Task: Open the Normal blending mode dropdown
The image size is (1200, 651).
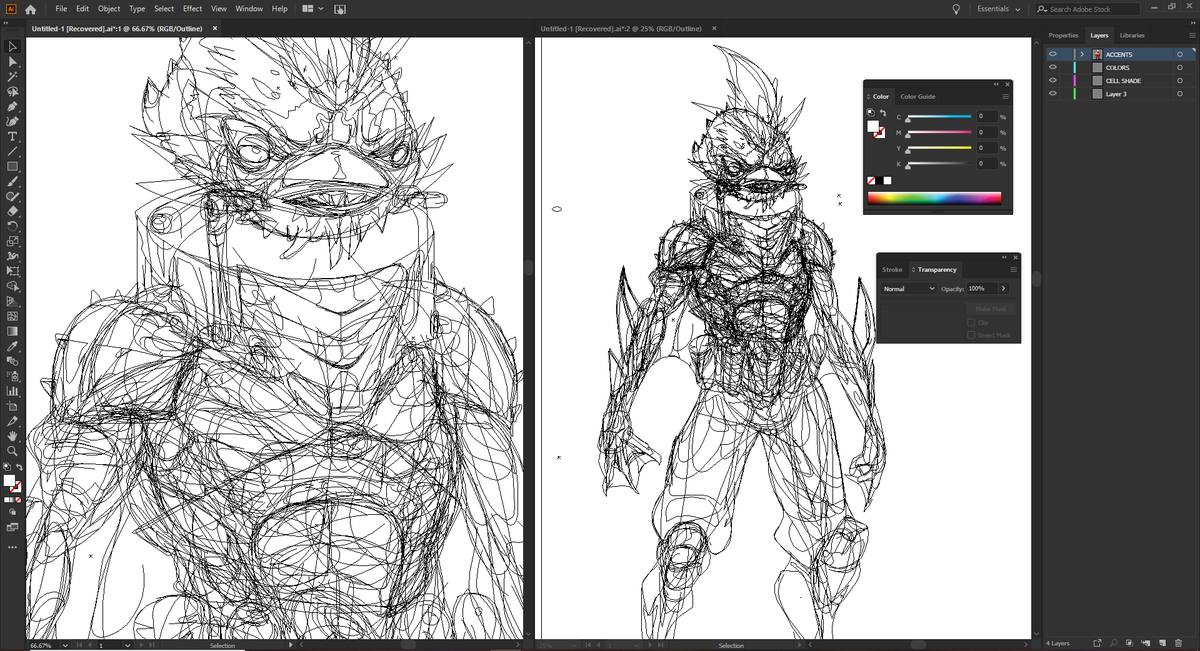Action: point(909,289)
